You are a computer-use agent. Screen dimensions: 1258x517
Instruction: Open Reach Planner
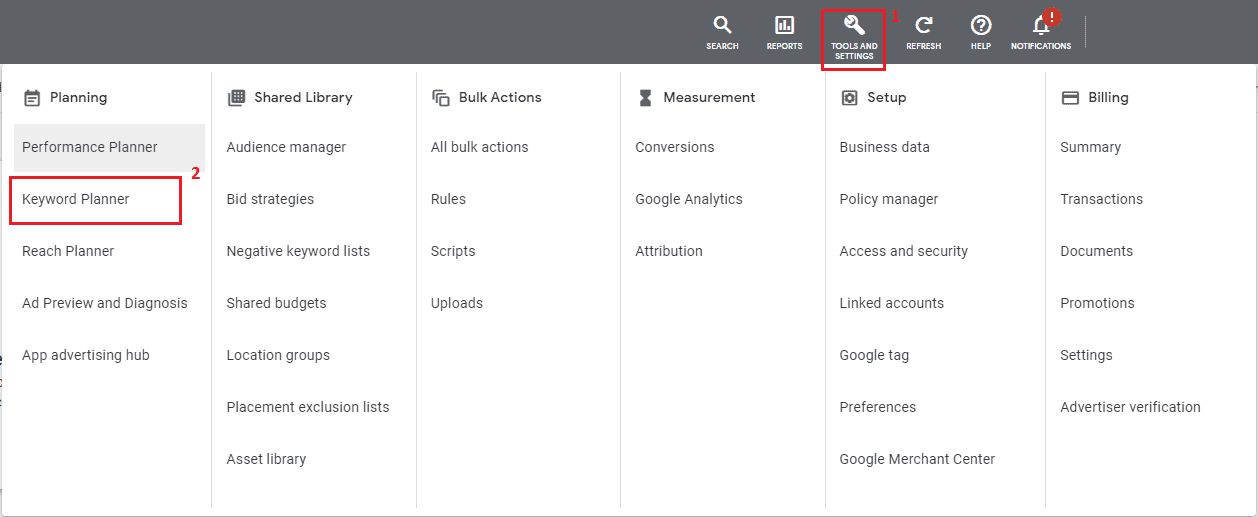coord(68,251)
